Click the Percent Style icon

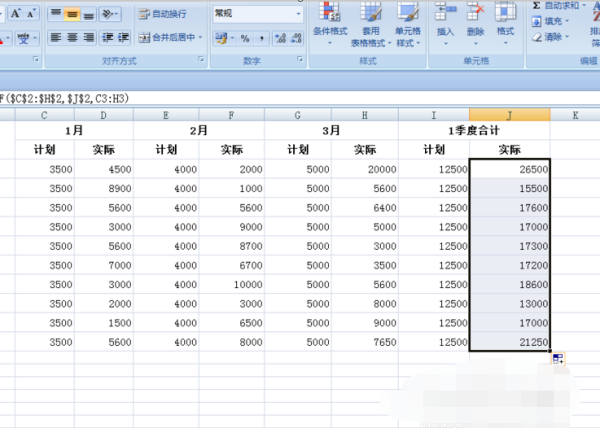pos(243,38)
